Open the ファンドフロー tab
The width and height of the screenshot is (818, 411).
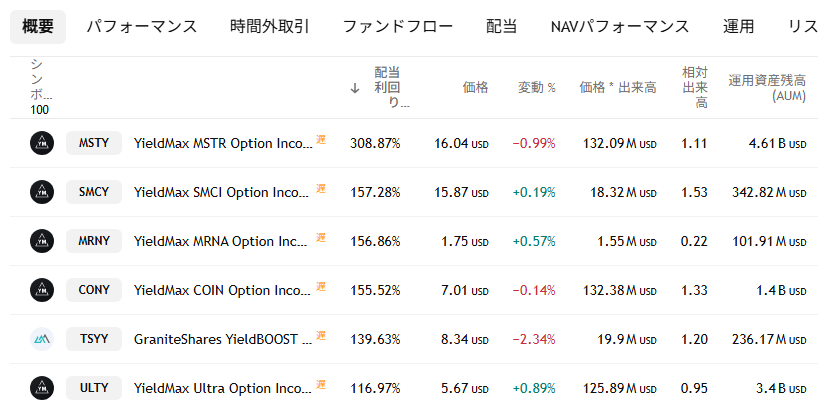(397, 27)
